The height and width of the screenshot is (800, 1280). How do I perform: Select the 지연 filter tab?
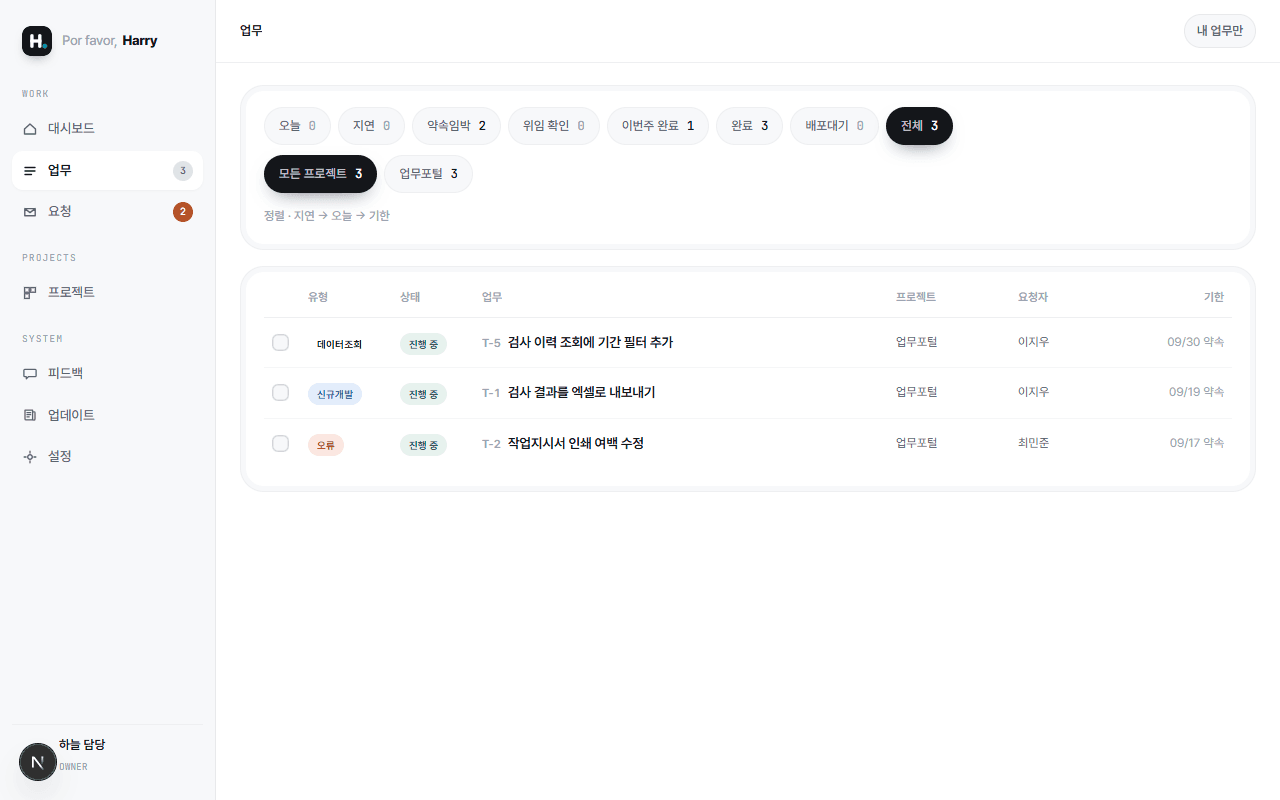pos(371,126)
